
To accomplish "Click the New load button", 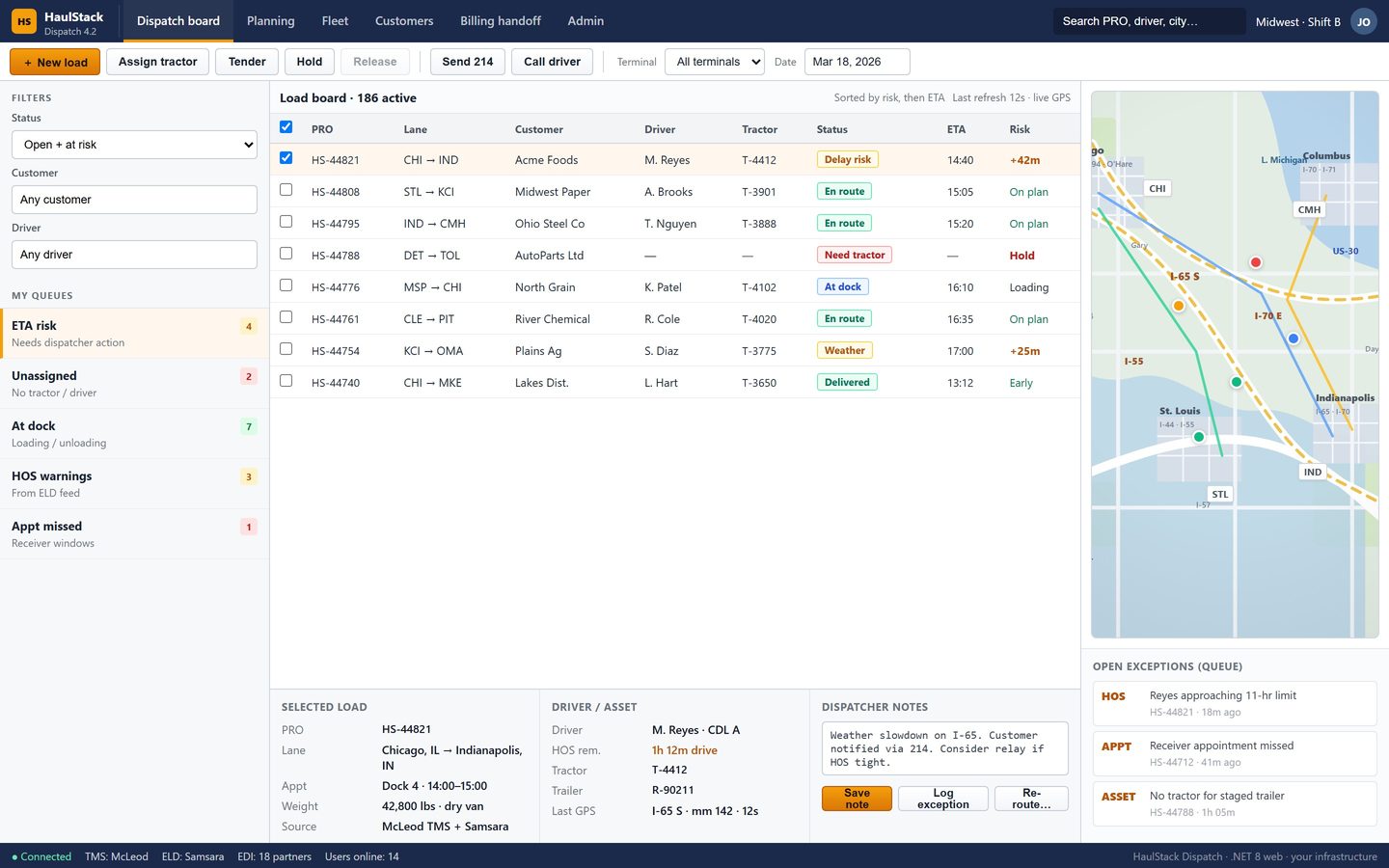I will (55, 62).
